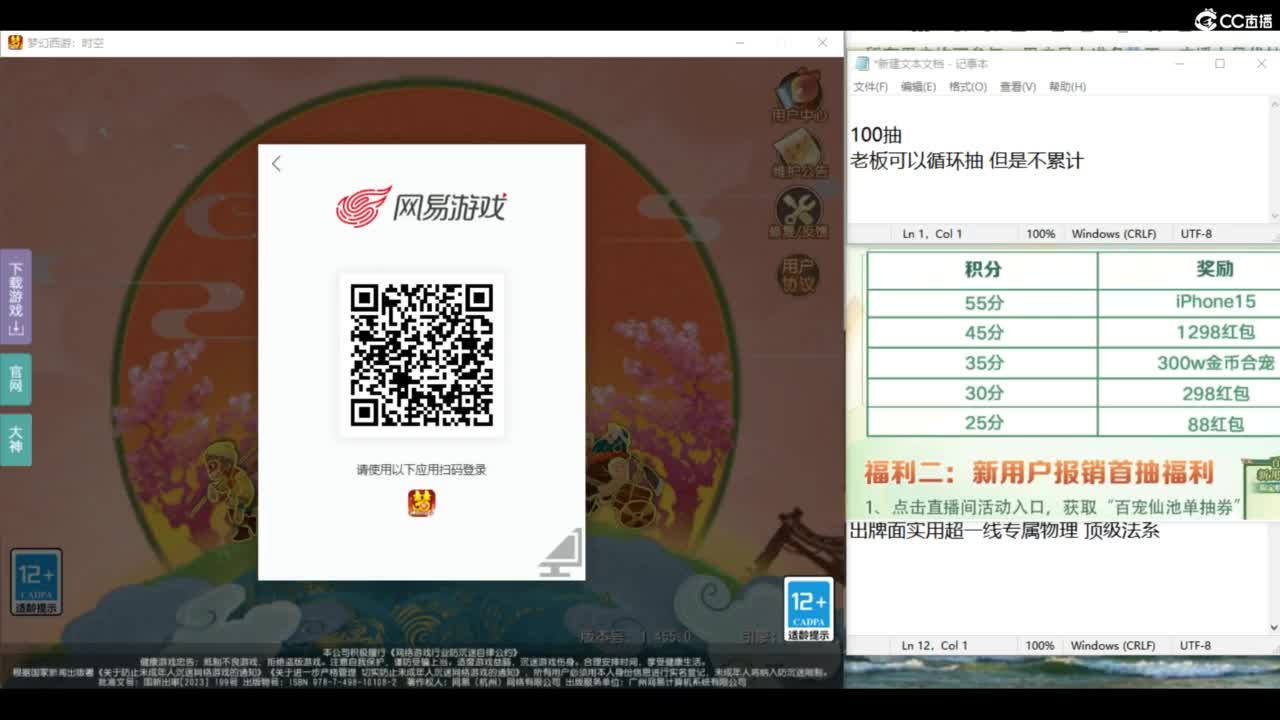Minimize the Notepad window
Screen dimensions: 1280x720
tap(1180, 63)
